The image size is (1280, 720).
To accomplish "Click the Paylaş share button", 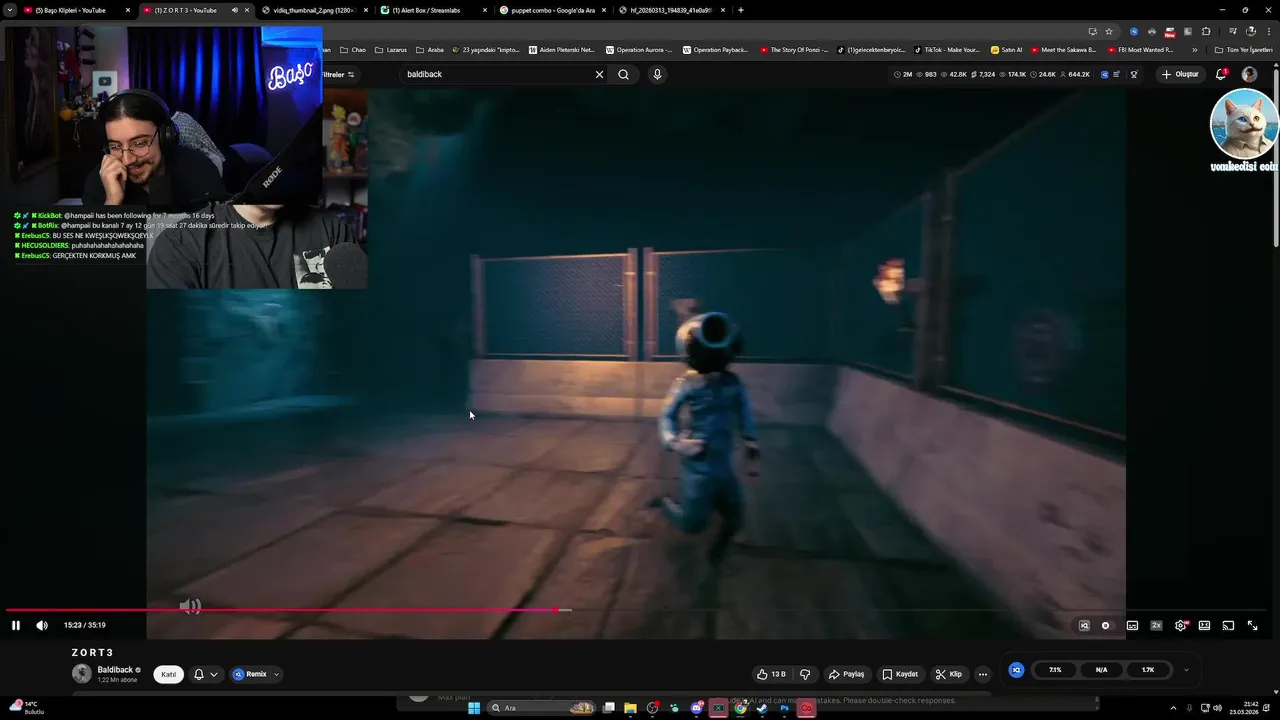I will (846, 674).
